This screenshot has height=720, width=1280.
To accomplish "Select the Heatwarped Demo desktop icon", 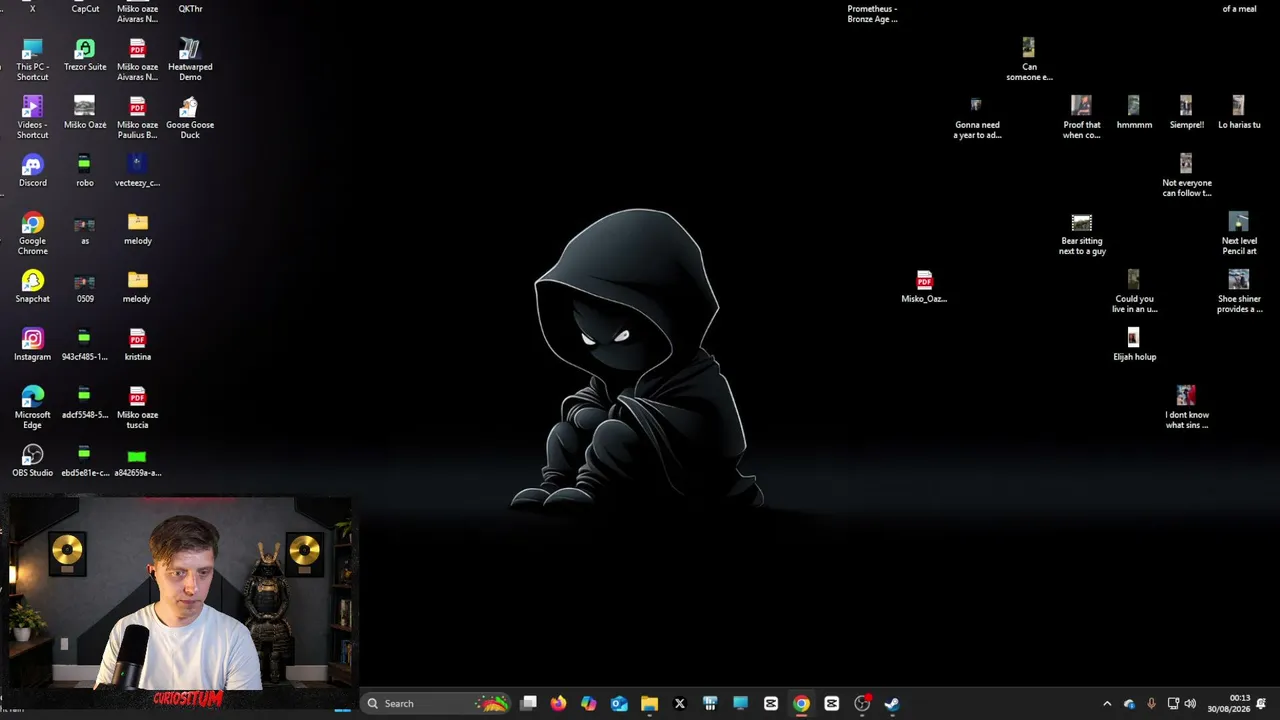I will (x=190, y=60).
